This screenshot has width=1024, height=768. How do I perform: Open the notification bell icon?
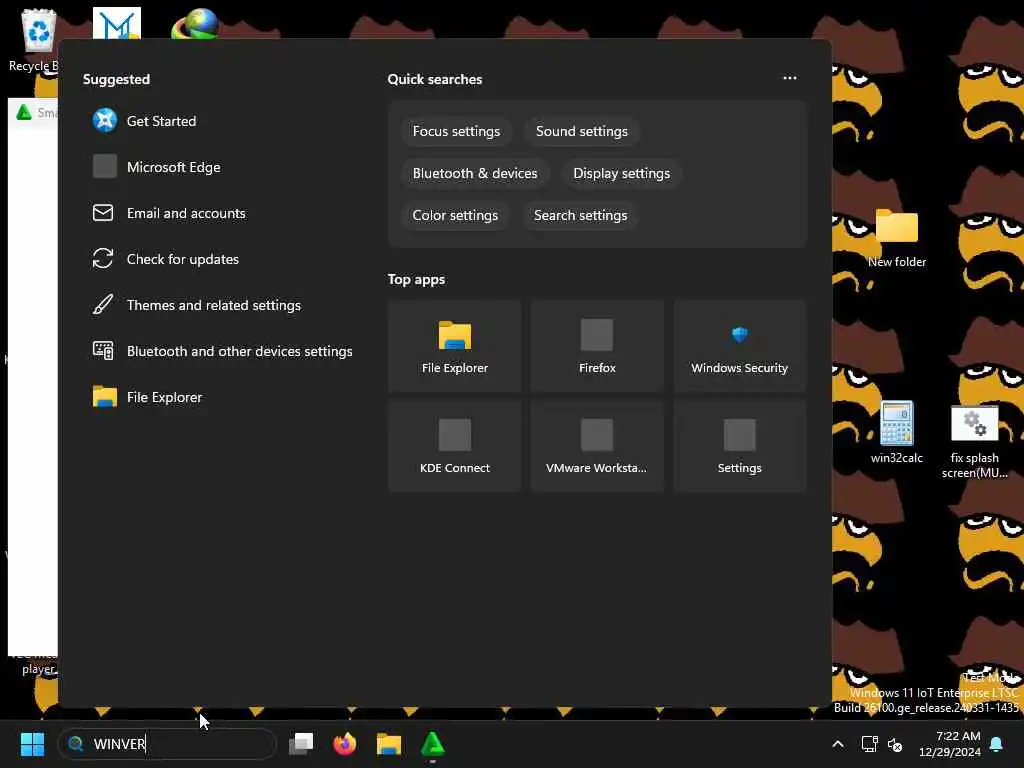click(x=997, y=744)
